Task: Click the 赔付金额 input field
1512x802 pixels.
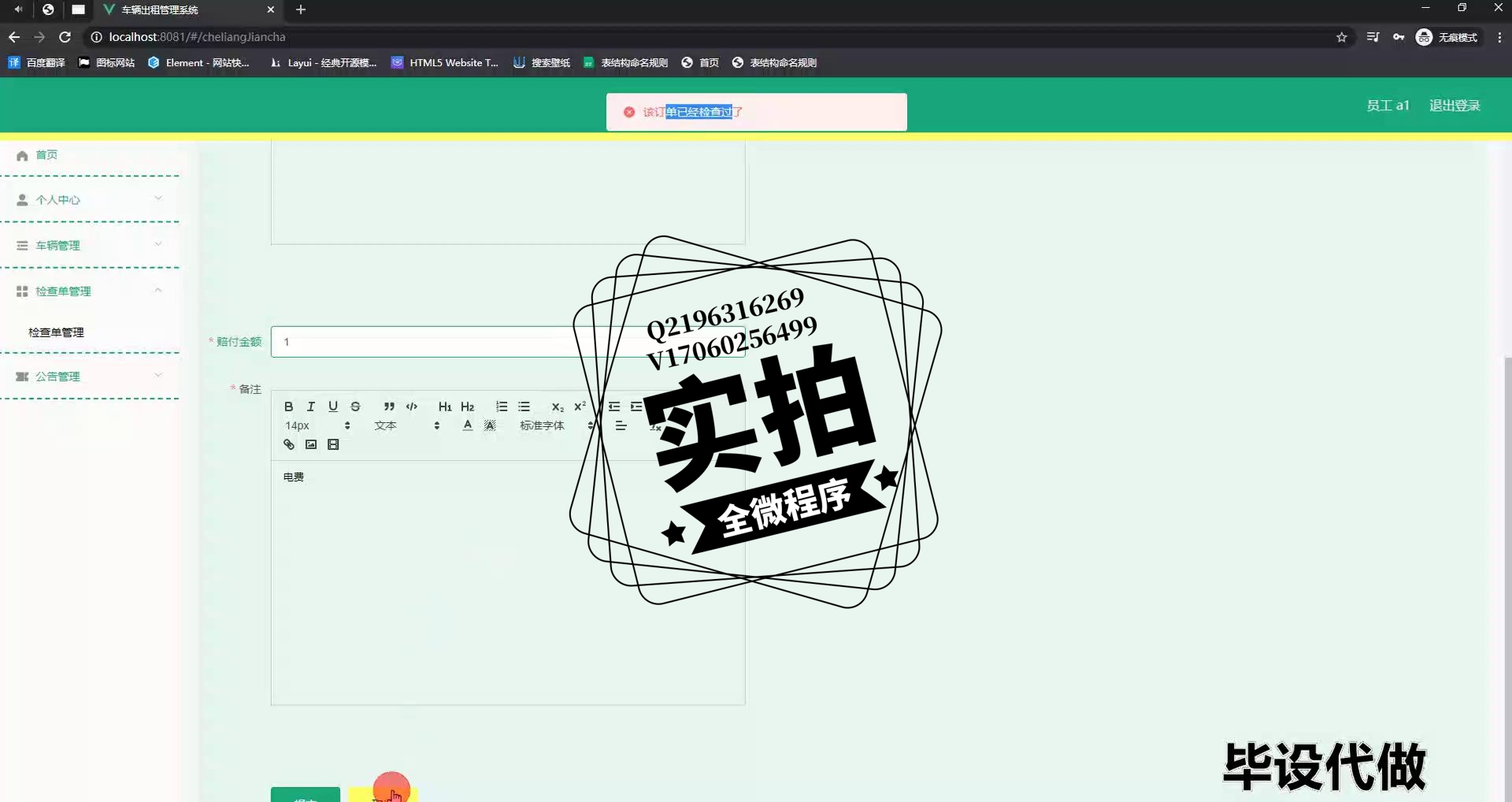Action: pos(508,342)
